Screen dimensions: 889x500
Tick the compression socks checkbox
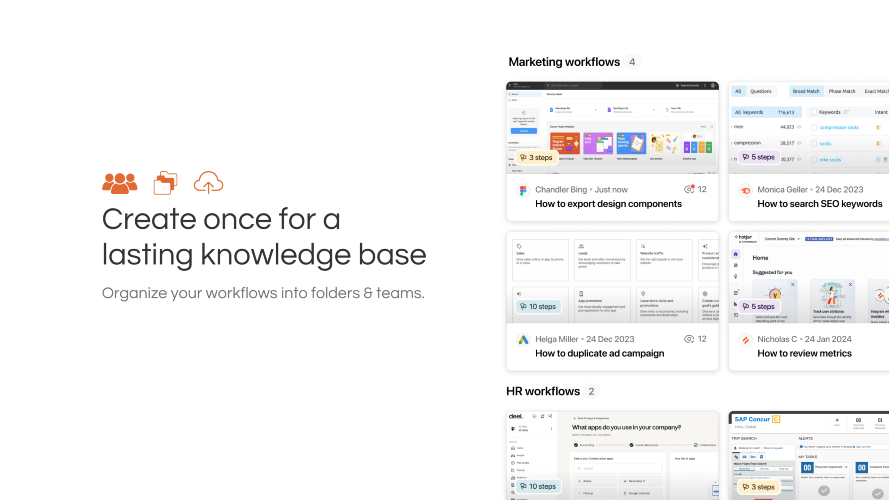pyautogui.click(x=814, y=128)
